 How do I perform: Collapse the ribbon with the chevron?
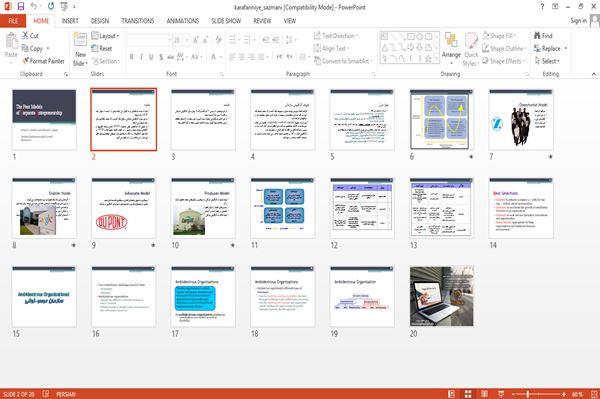(594, 74)
